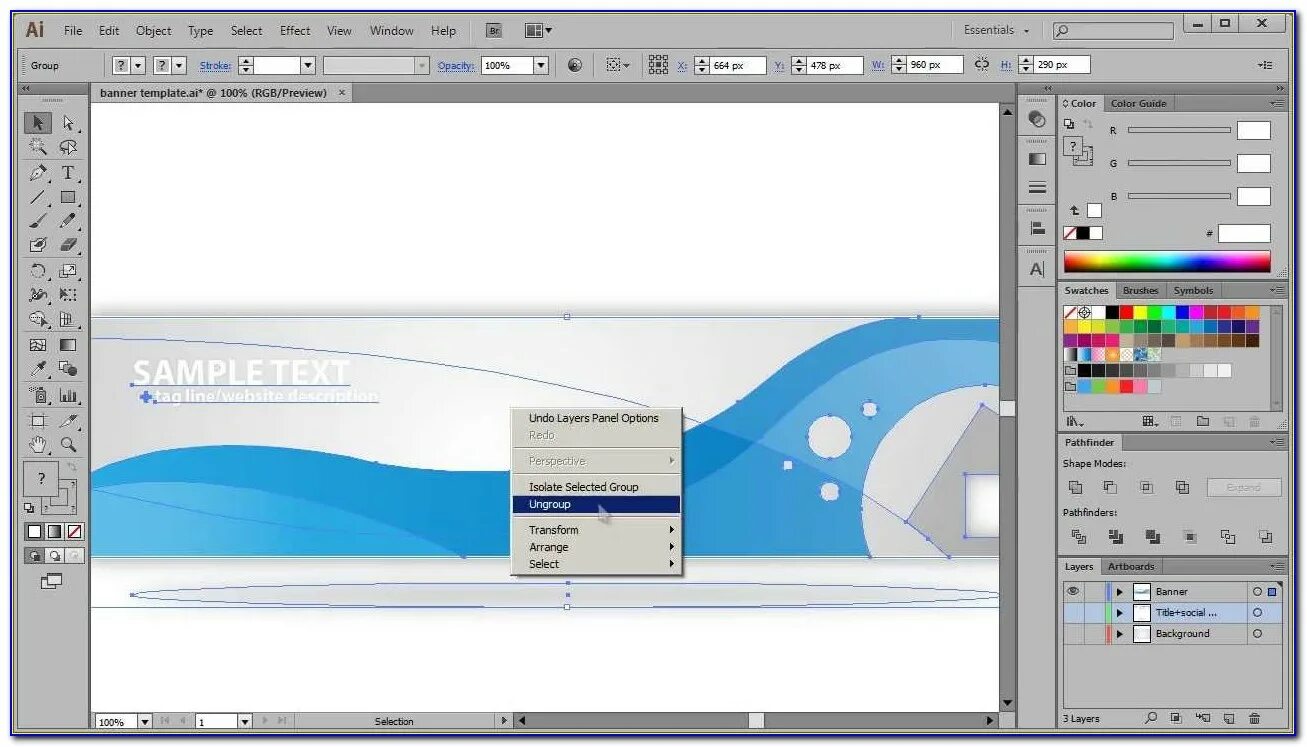Open the Stroke panel icon in dock
Image resolution: width=1307 pixels, height=747 pixels.
click(x=1037, y=187)
